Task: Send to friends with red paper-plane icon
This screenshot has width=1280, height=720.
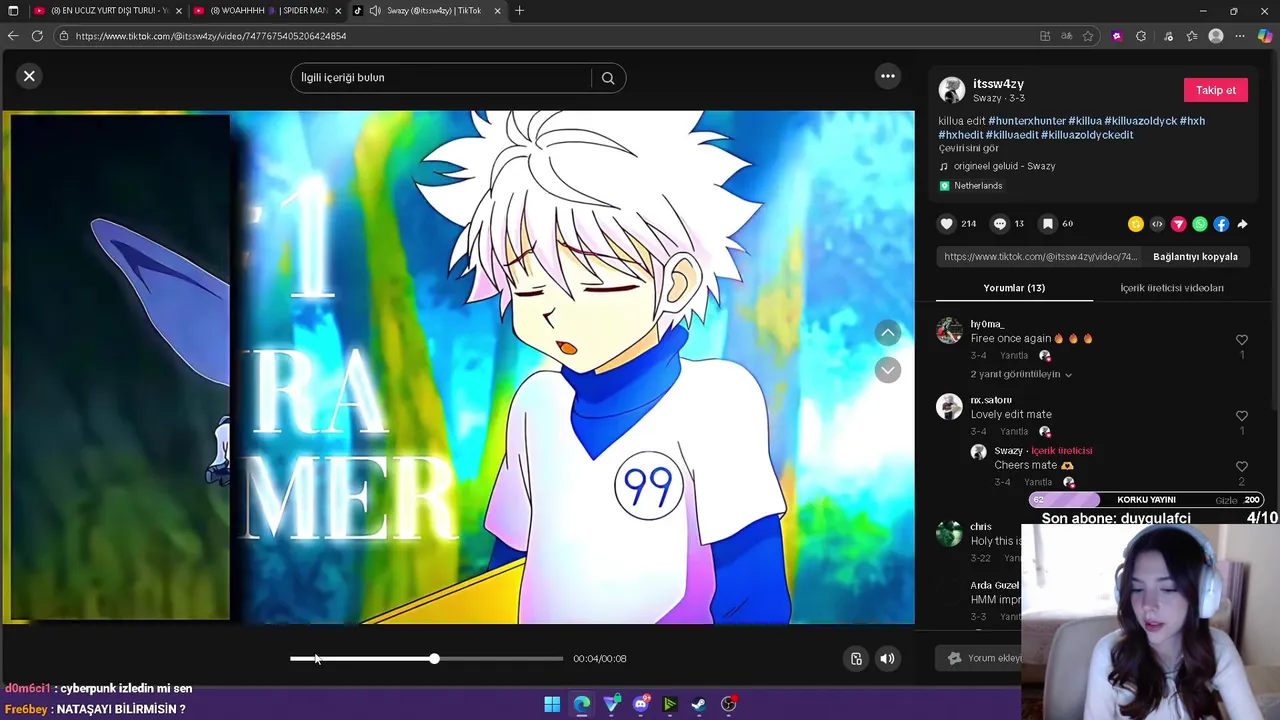Action: coord(1178,224)
